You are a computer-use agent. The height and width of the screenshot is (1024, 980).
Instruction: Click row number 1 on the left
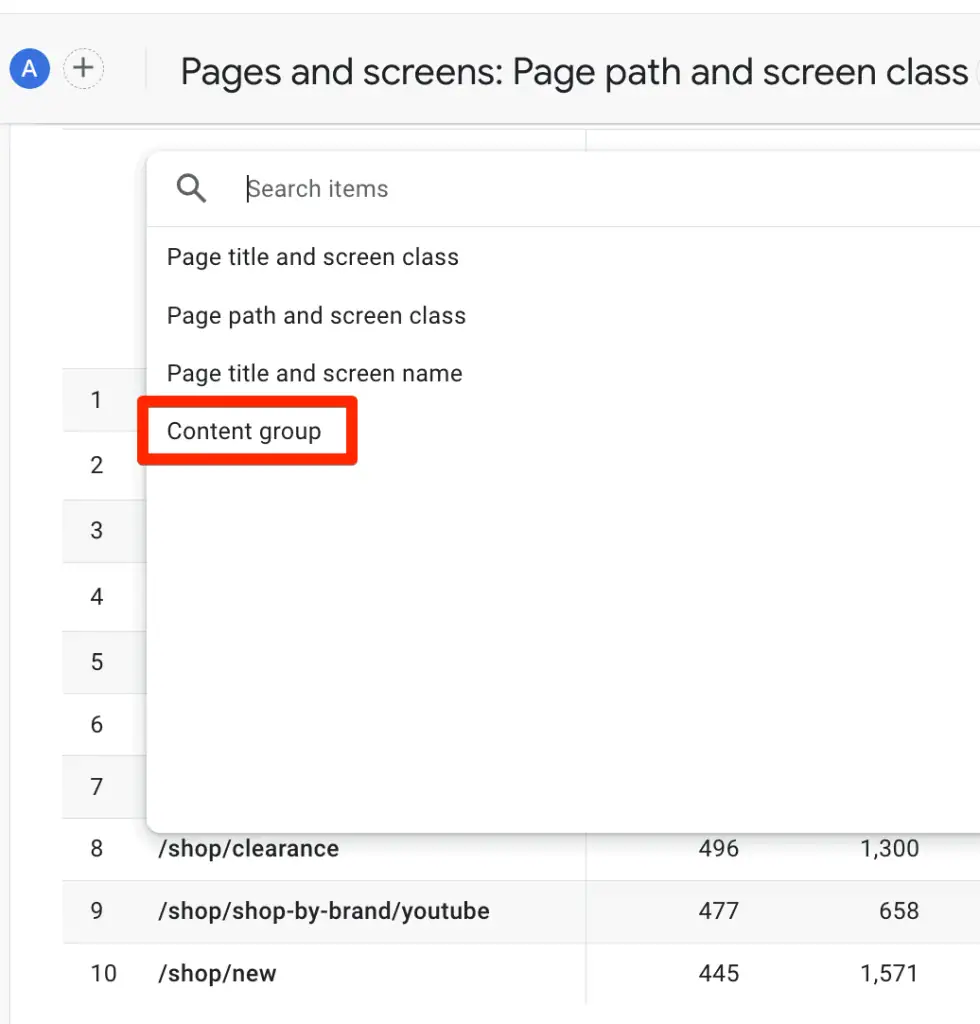click(96, 400)
